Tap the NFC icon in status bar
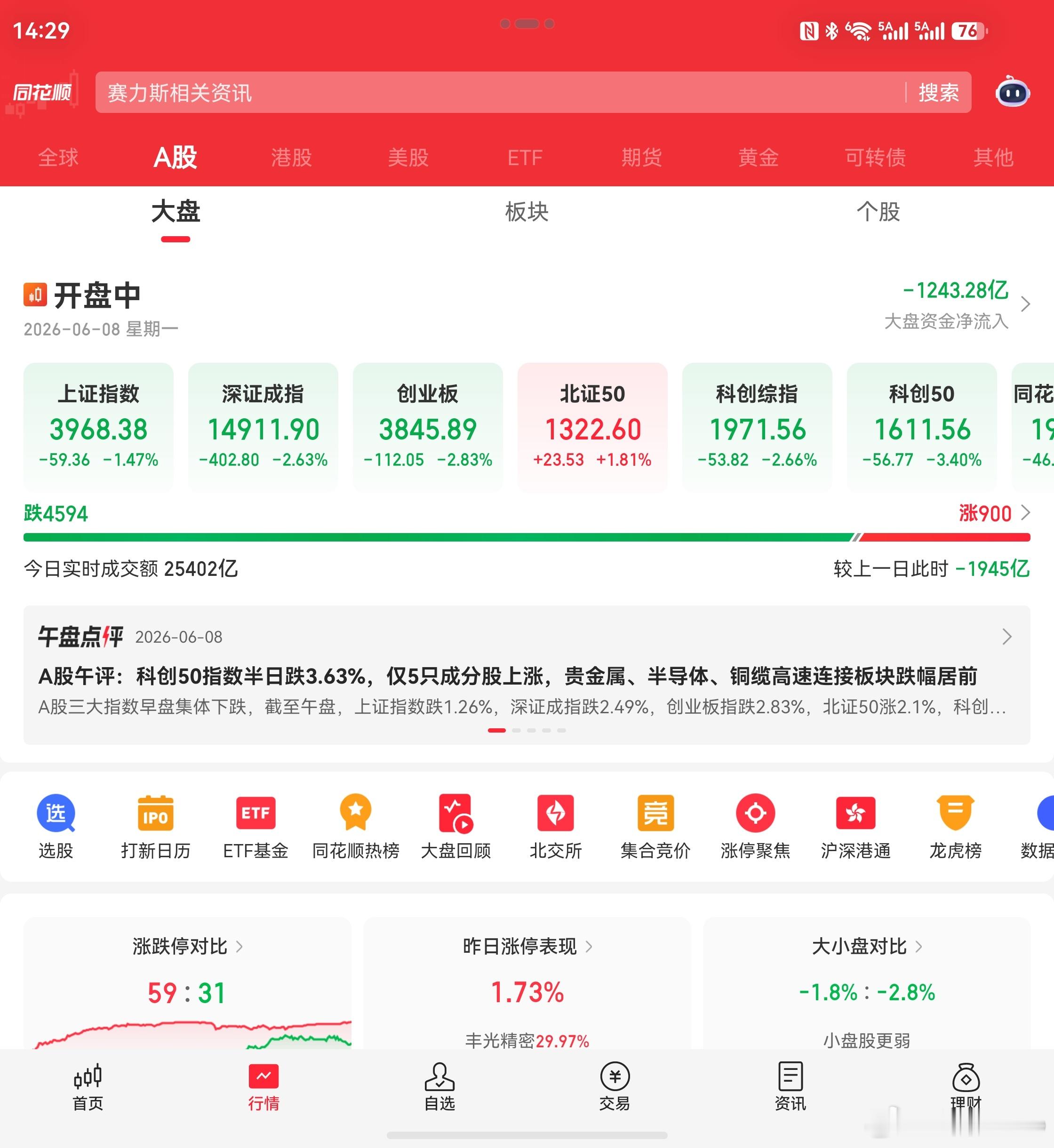This screenshot has height=1148, width=1054. [809, 31]
